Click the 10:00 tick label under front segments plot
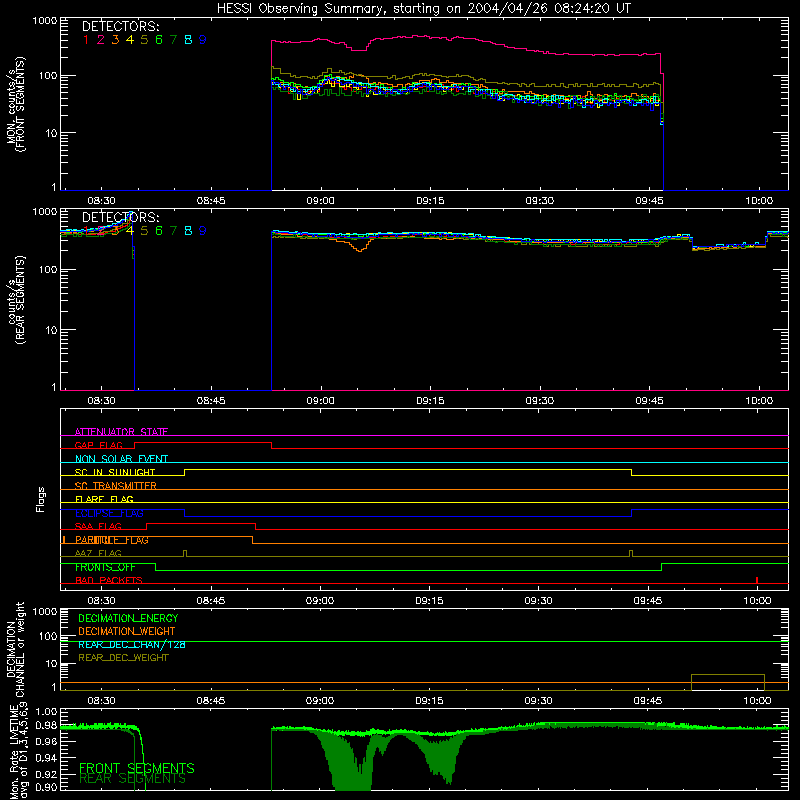 759,201
